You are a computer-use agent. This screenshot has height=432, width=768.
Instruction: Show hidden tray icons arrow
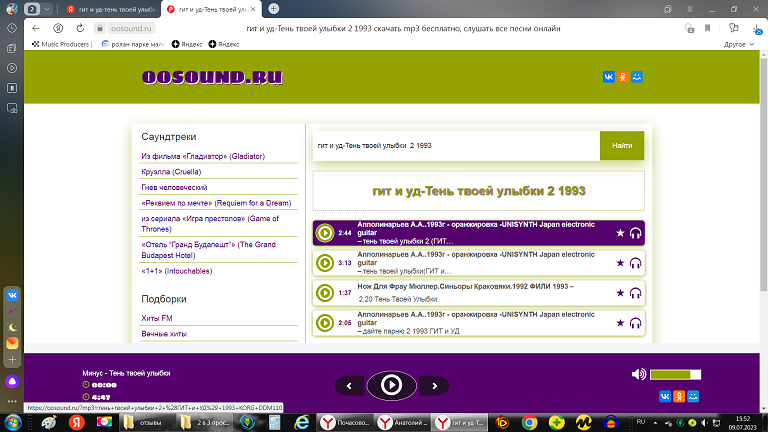coord(655,423)
